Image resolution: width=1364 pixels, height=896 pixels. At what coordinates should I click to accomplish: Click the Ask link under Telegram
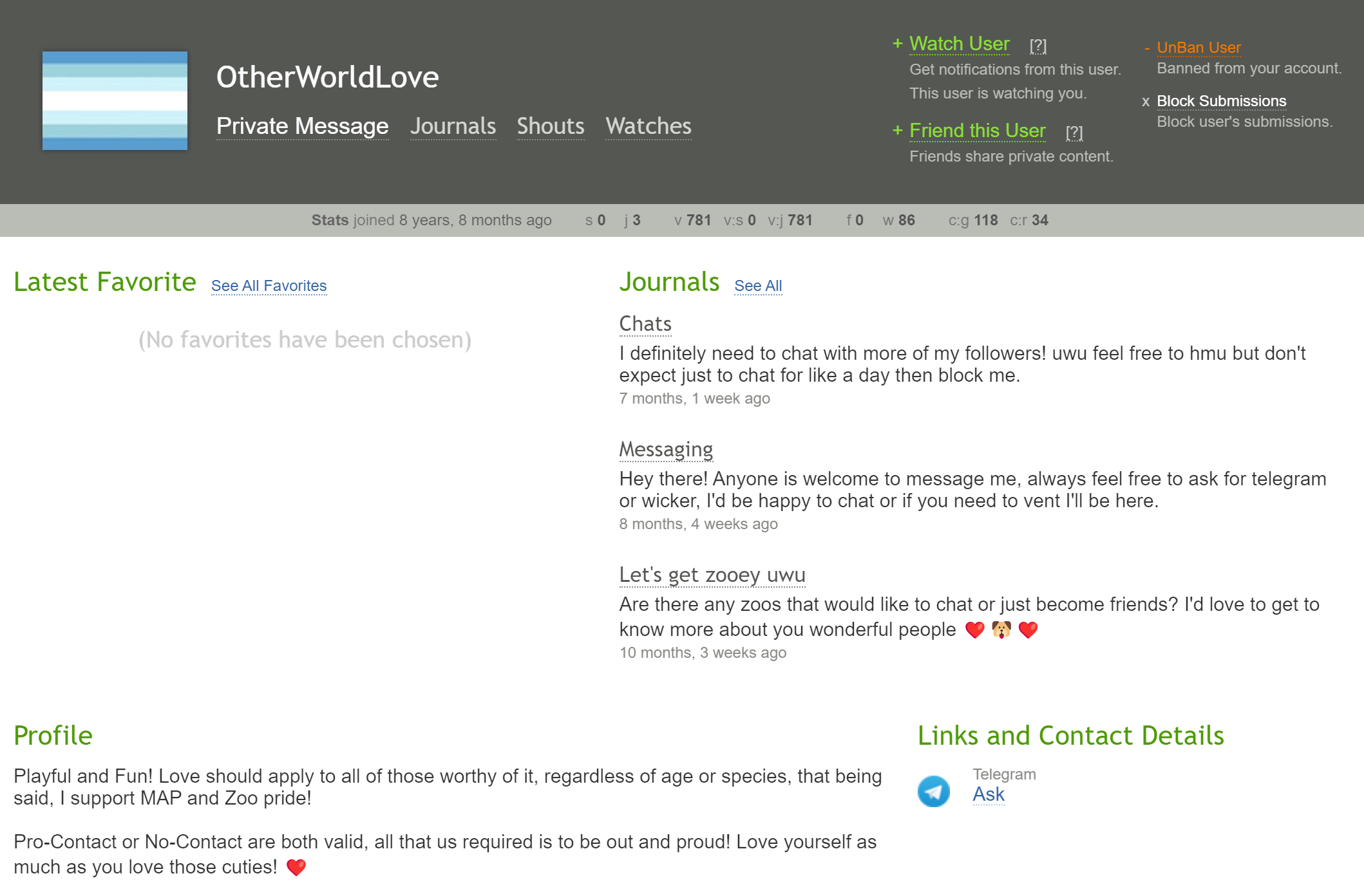[988, 794]
